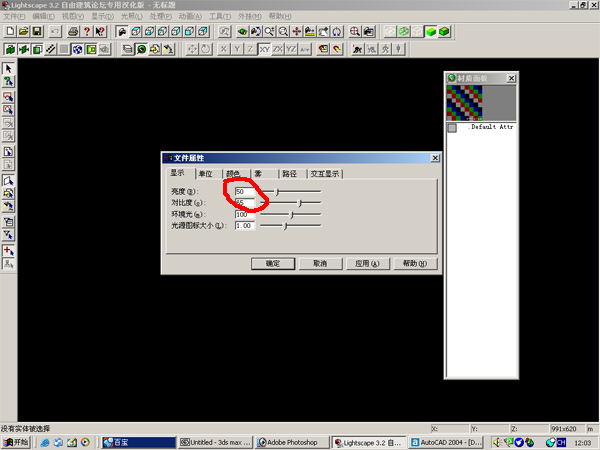Toggle the XY plane constraint button
Screen dimensions: 600x450
point(264,49)
